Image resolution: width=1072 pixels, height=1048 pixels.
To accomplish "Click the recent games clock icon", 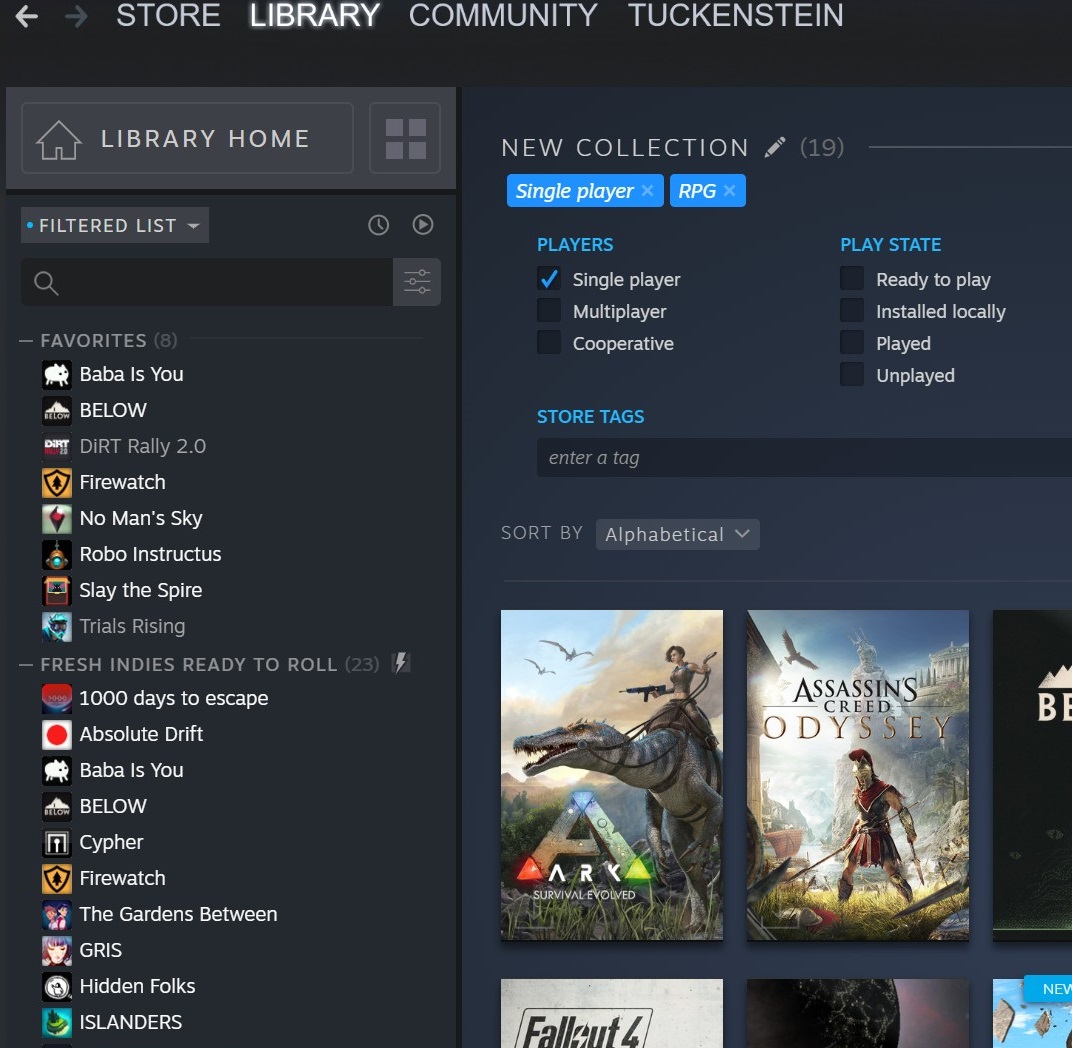I will point(378,225).
